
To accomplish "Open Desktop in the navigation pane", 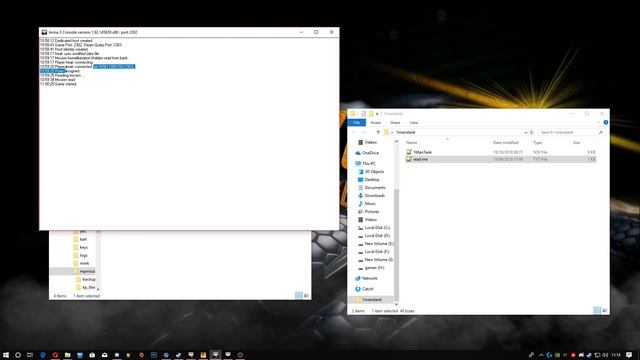I will point(372,180).
